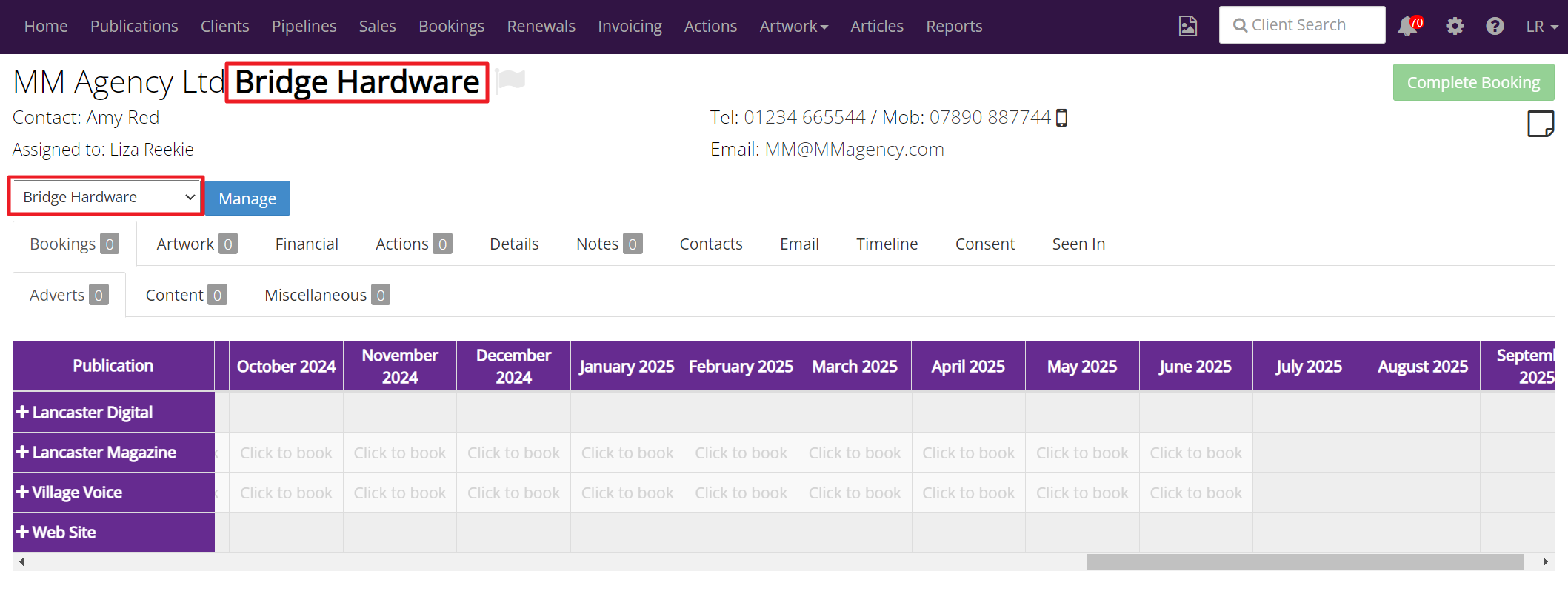This screenshot has width=1568, height=594.
Task: Switch to the Notes tab
Action: (609, 244)
